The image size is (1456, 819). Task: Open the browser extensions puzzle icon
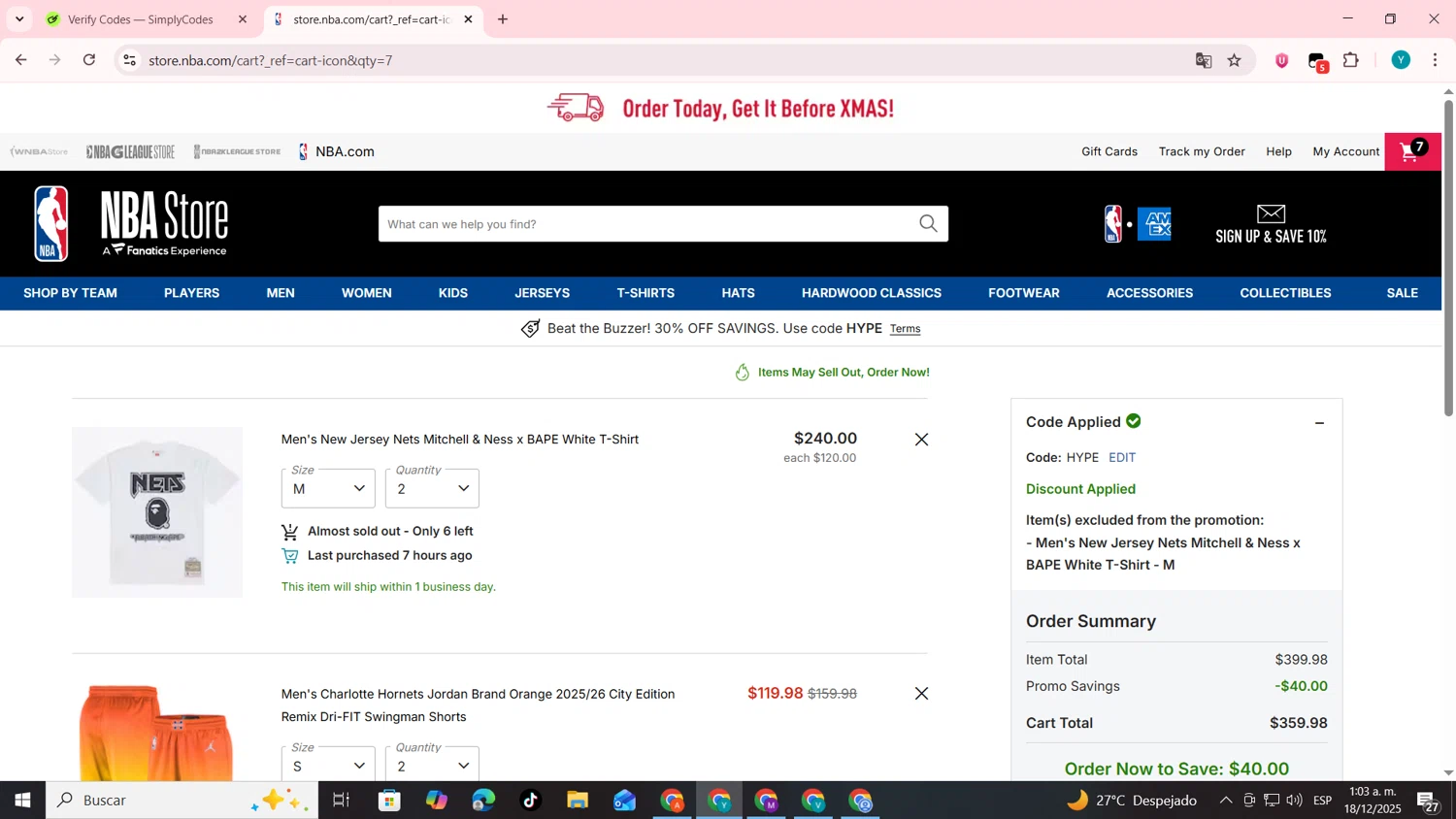click(x=1350, y=60)
